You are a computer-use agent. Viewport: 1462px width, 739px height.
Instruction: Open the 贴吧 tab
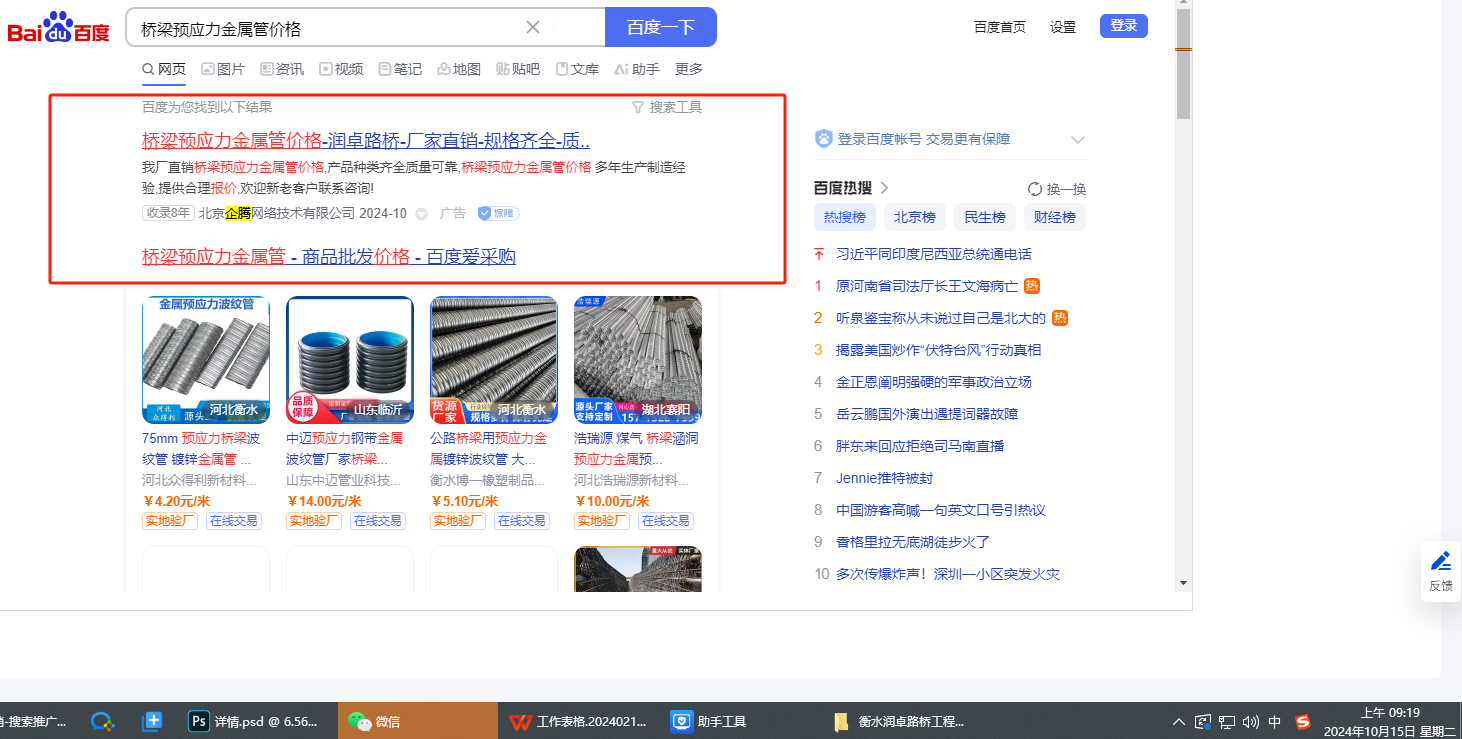click(x=518, y=69)
